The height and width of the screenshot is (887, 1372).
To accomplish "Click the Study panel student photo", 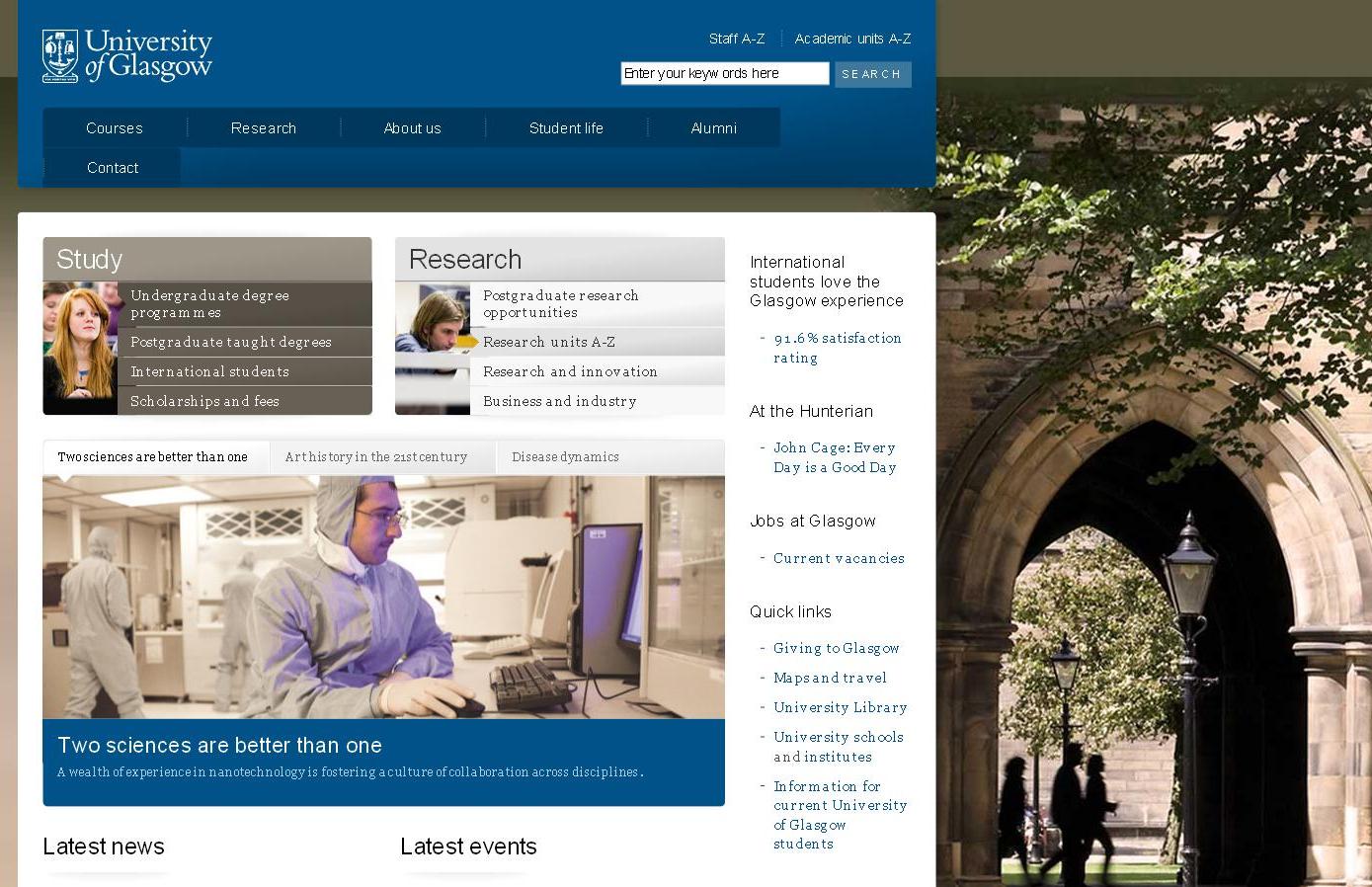I will 80,348.
